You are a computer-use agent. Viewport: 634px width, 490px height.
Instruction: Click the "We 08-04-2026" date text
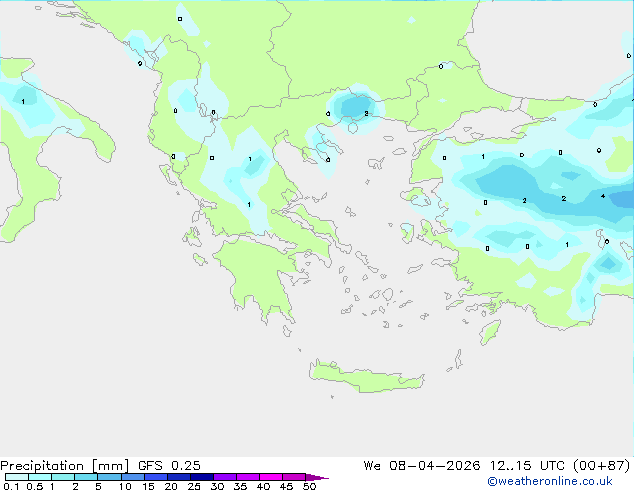[422, 465]
